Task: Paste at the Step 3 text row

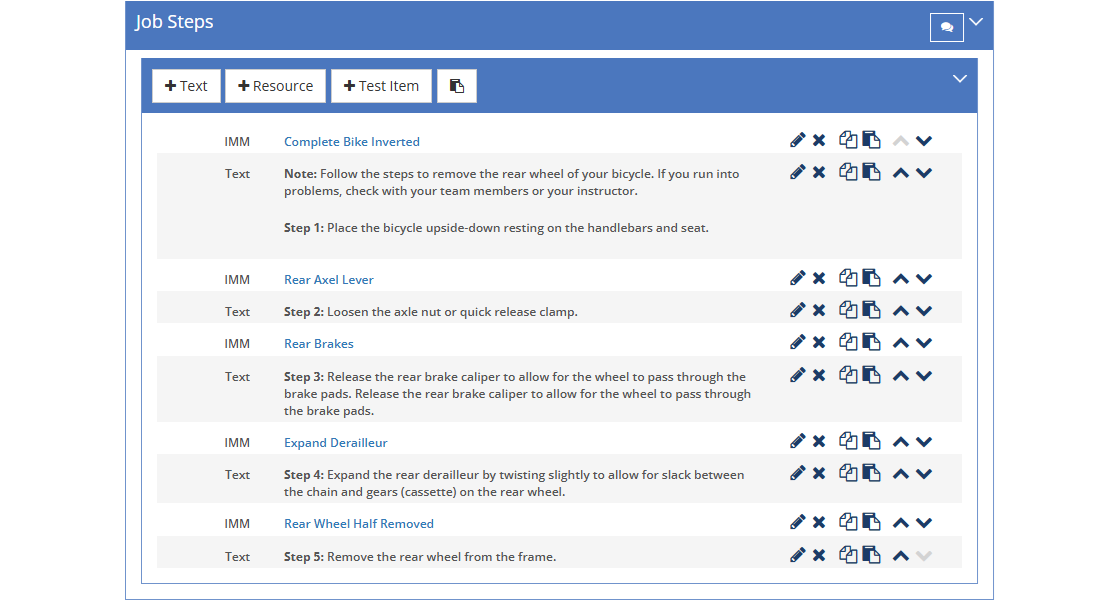Action: tap(871, 375)
